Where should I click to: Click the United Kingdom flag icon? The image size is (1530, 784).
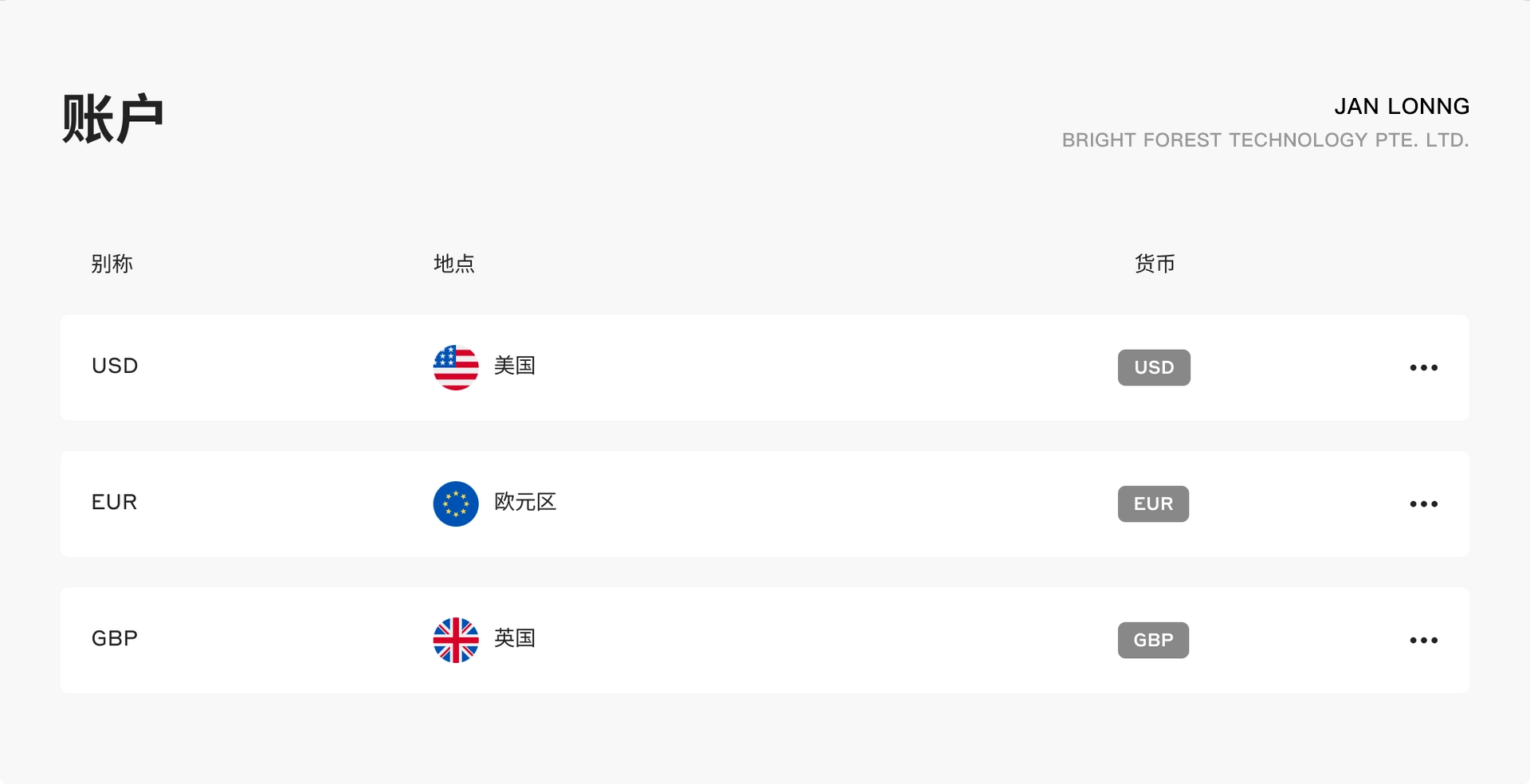pos(456,640)
